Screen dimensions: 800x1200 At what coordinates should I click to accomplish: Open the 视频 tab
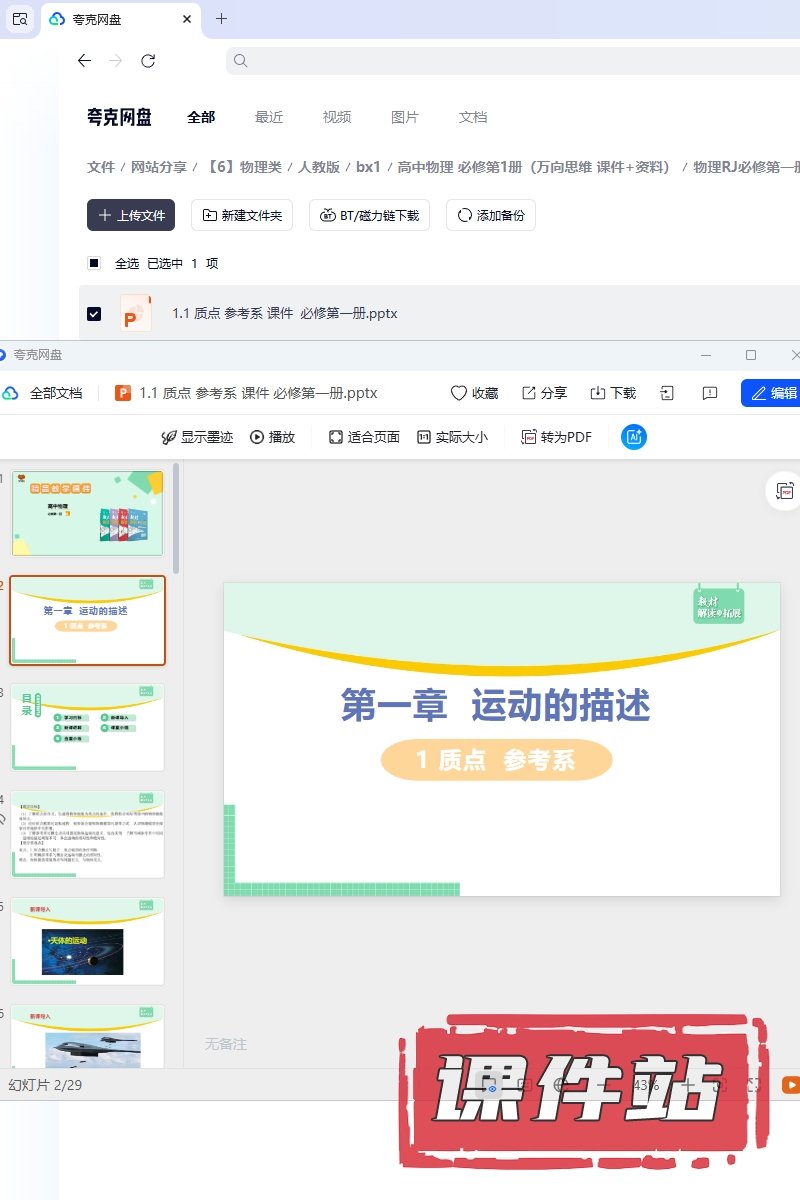click(337, 117)
